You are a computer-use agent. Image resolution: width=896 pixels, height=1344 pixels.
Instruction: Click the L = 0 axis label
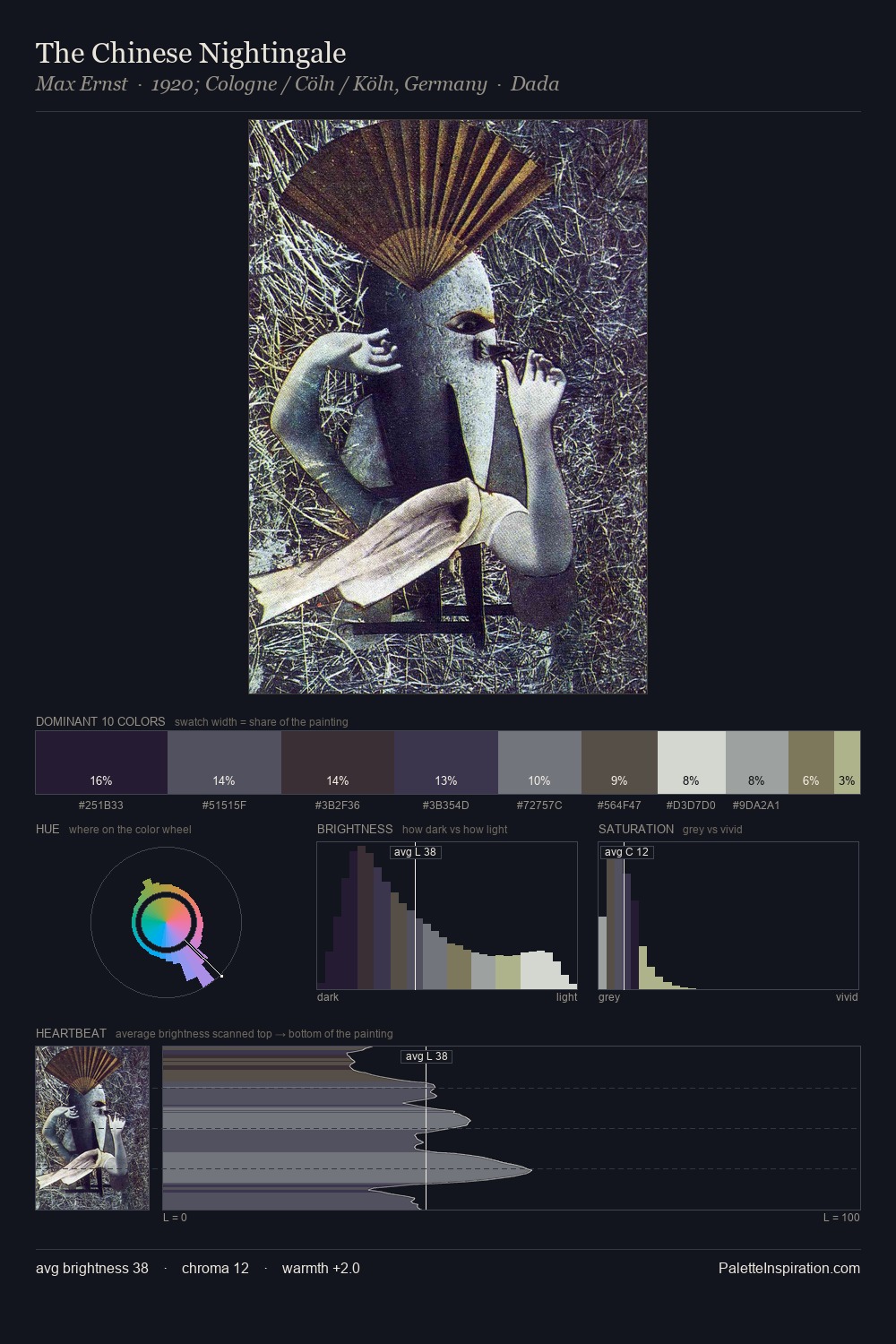175,1217
